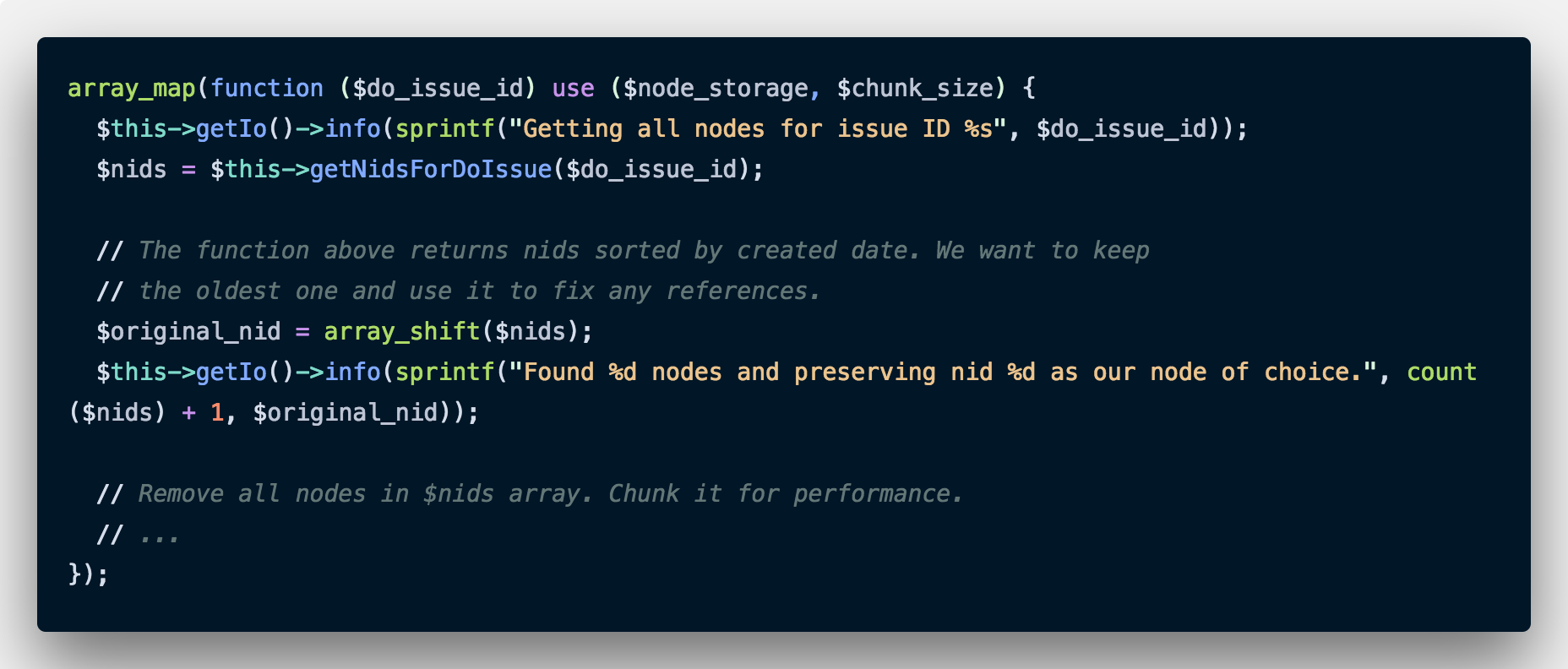Select the $chunk_size variable

click(915, 88)
